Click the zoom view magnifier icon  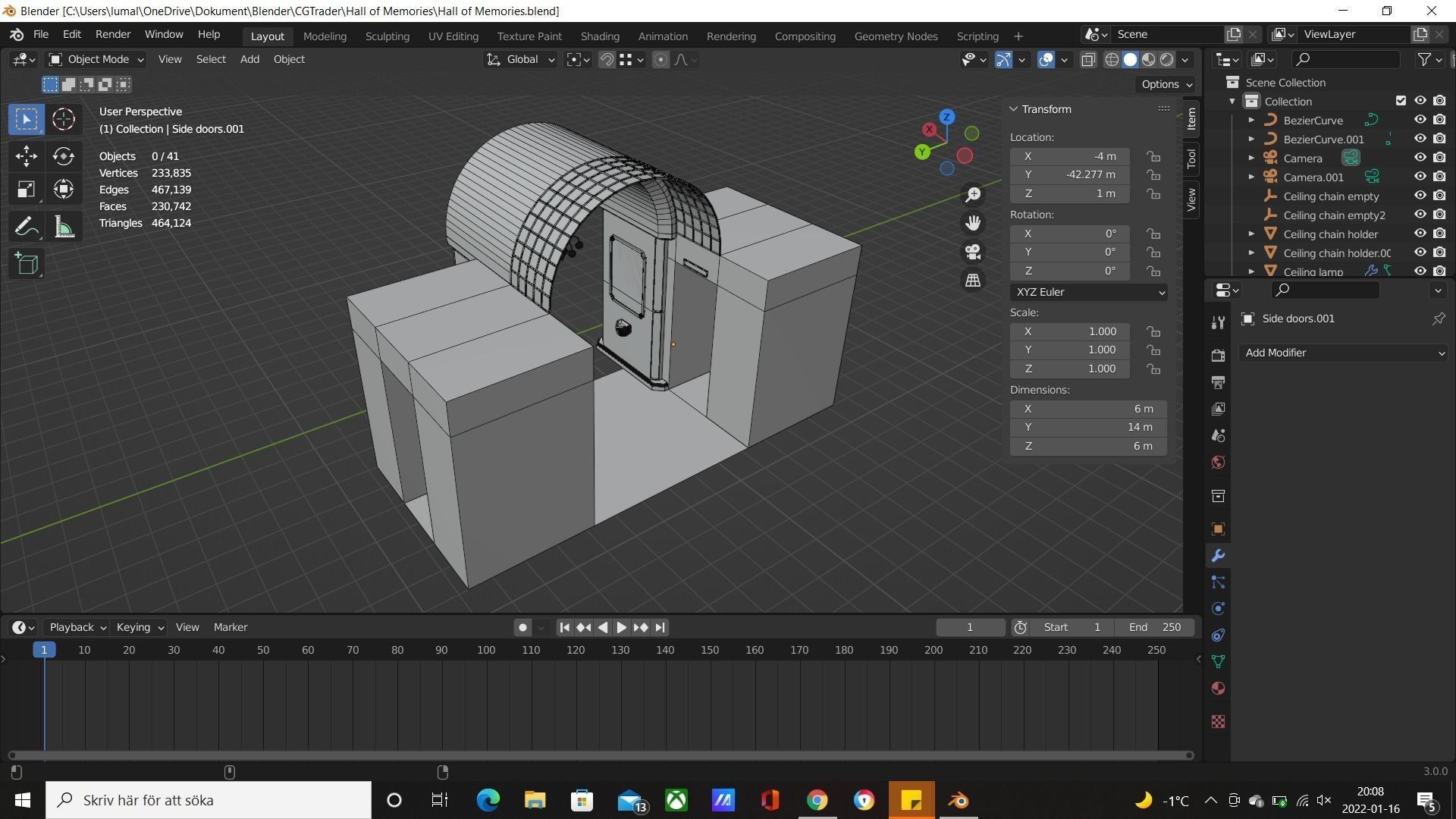click(x=973, y=195)
